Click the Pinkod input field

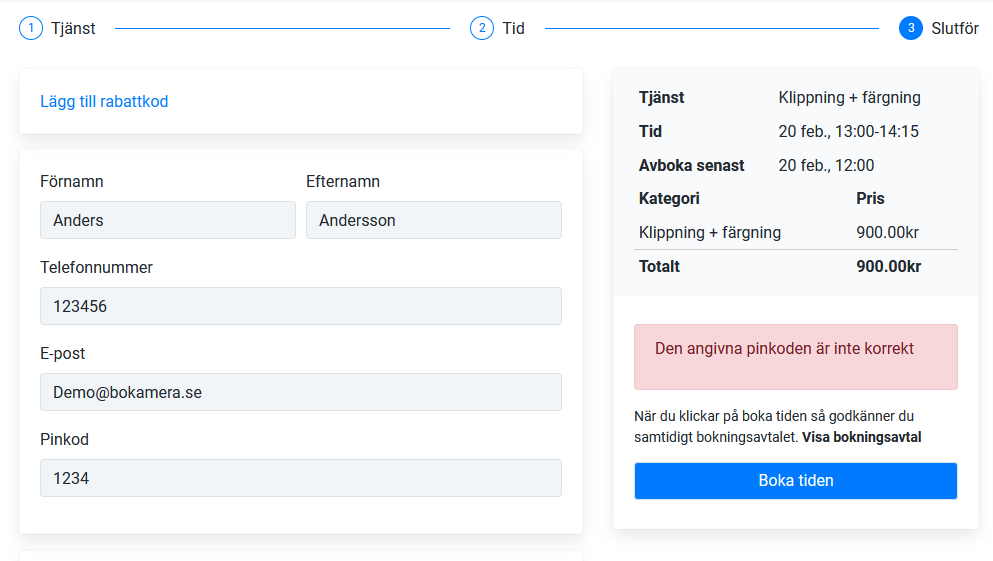click(301, 478)
